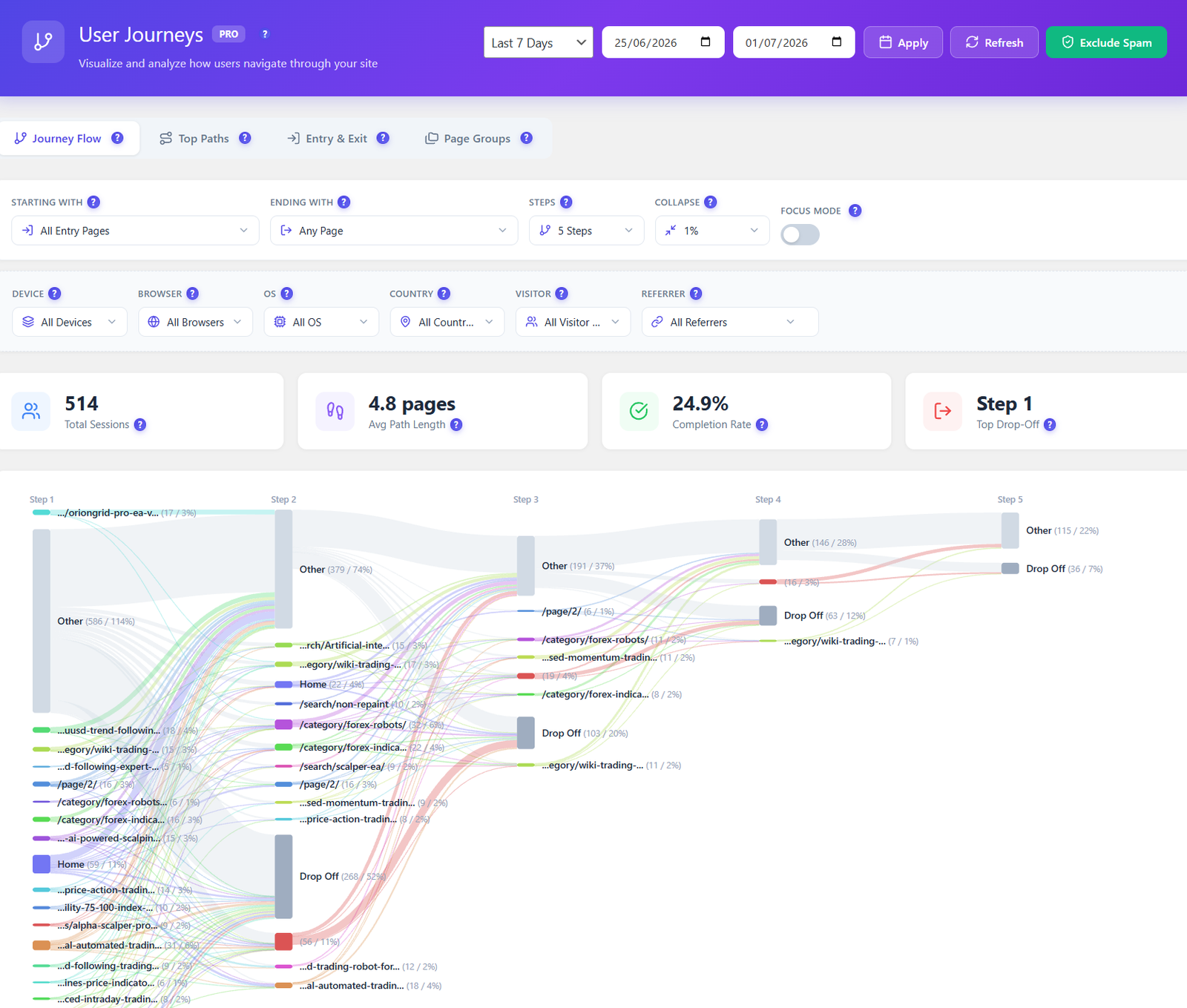Click help icon beside Steps label
1187x1008 pixels.
[566, 202]
